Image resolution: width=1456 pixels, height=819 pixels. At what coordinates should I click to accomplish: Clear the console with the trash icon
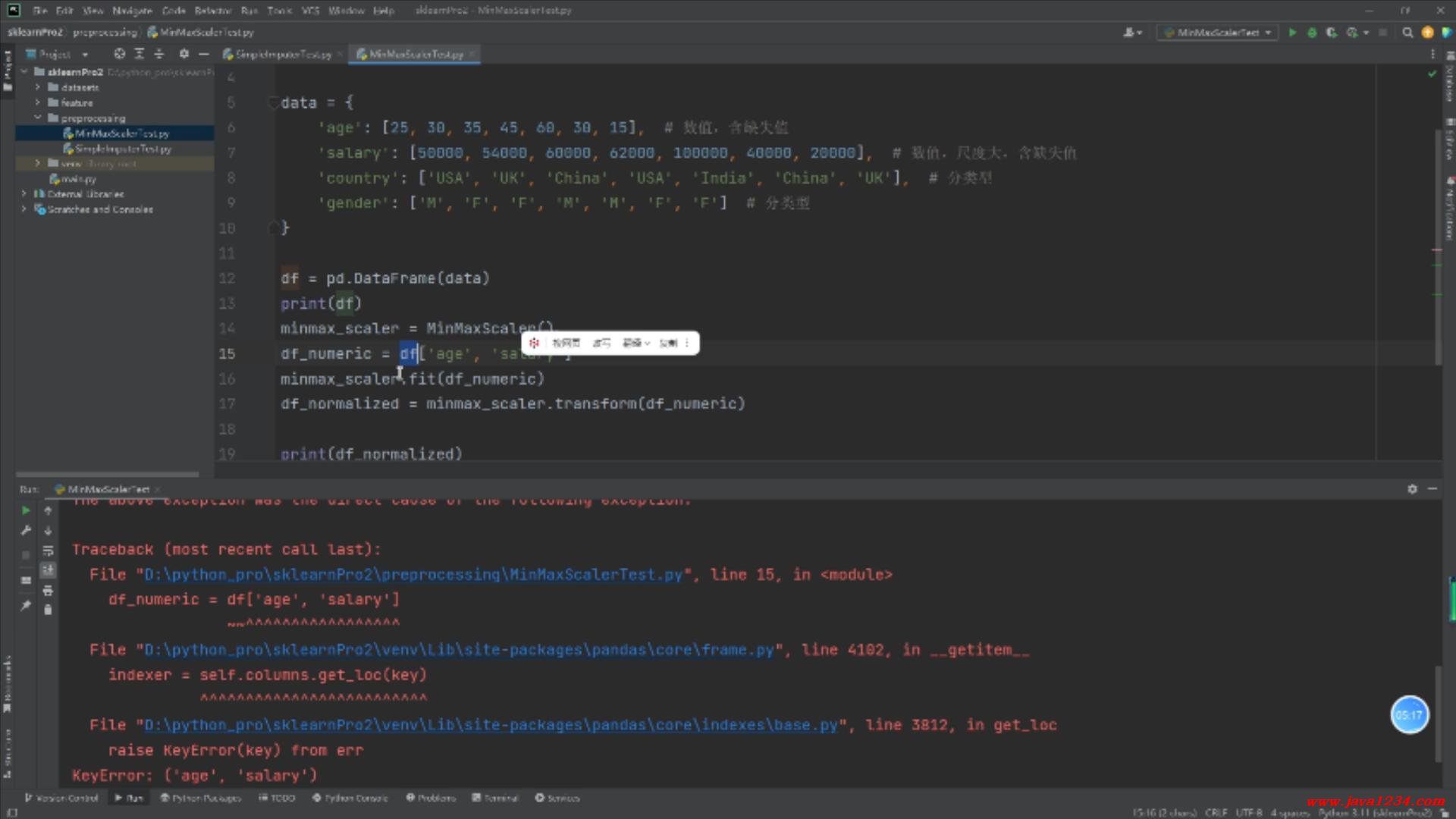48,610
